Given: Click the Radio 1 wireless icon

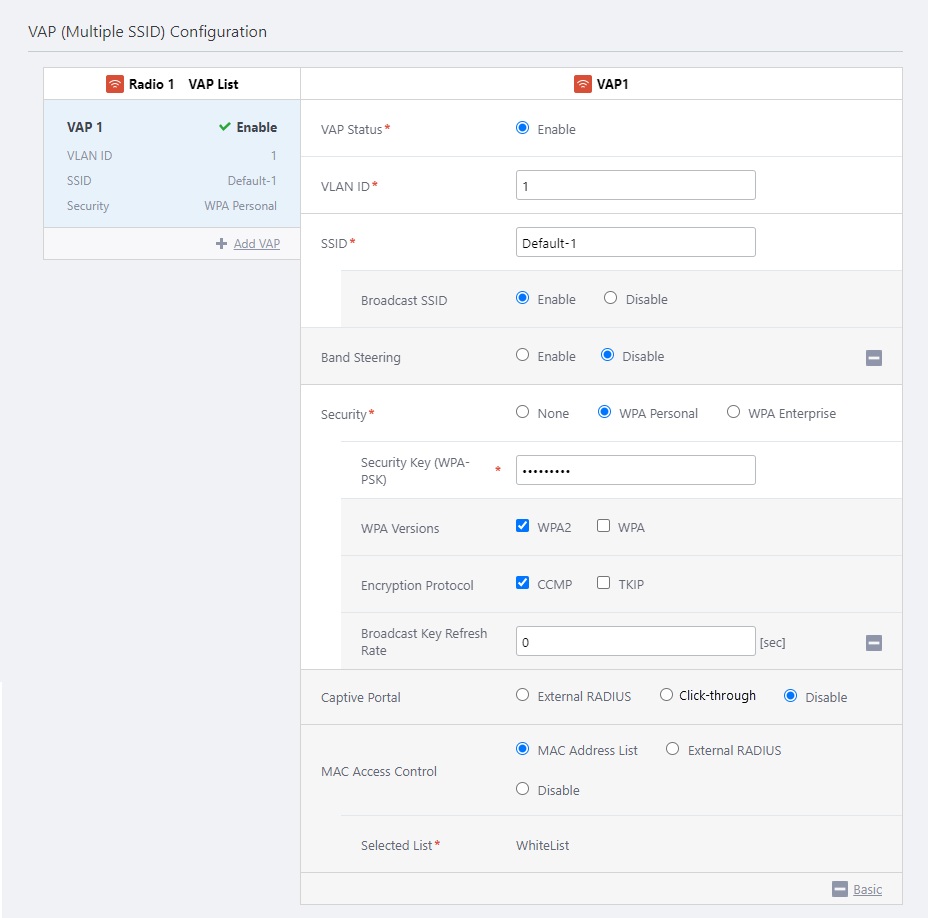Looking at the screenshot, I should (x=115, y=84).
